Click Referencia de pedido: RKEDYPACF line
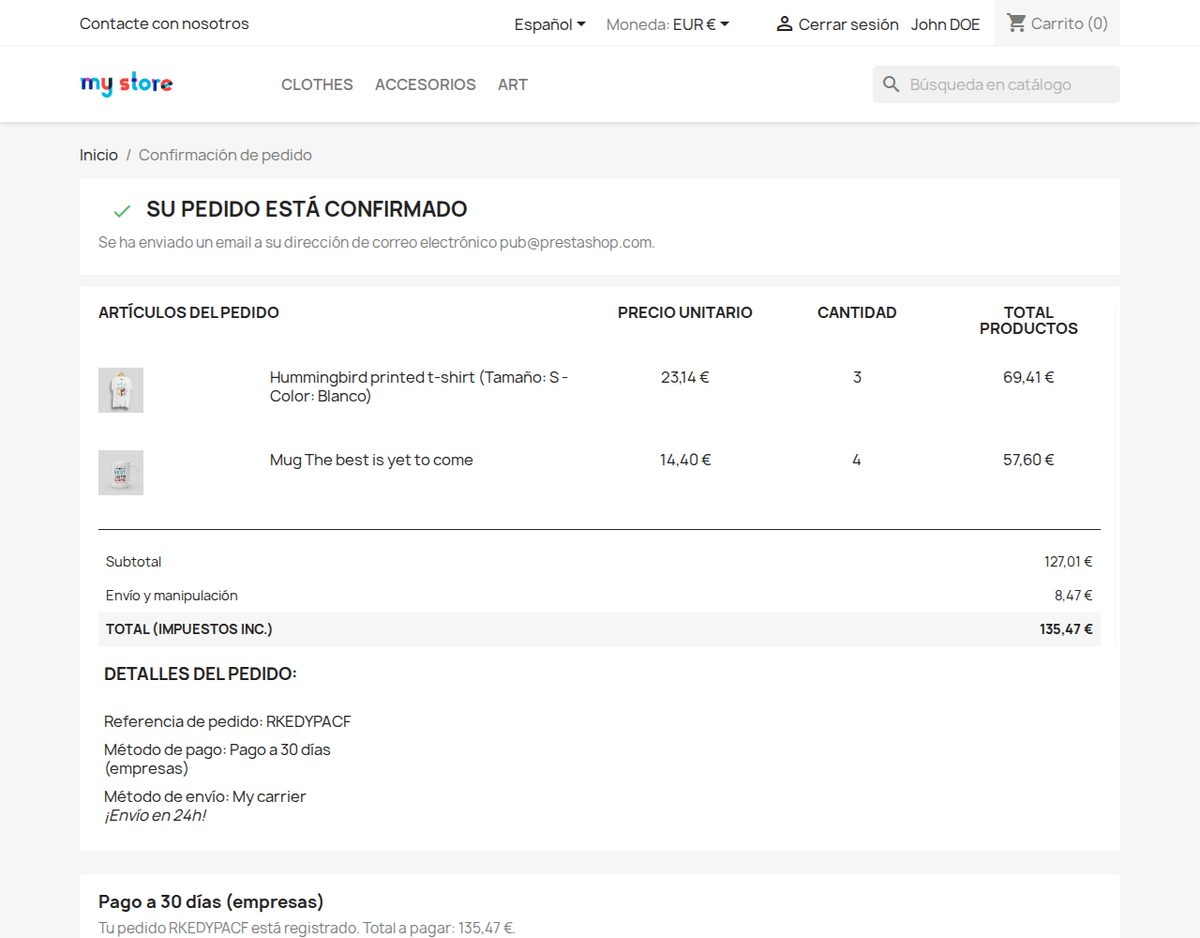 coord(227,721)
